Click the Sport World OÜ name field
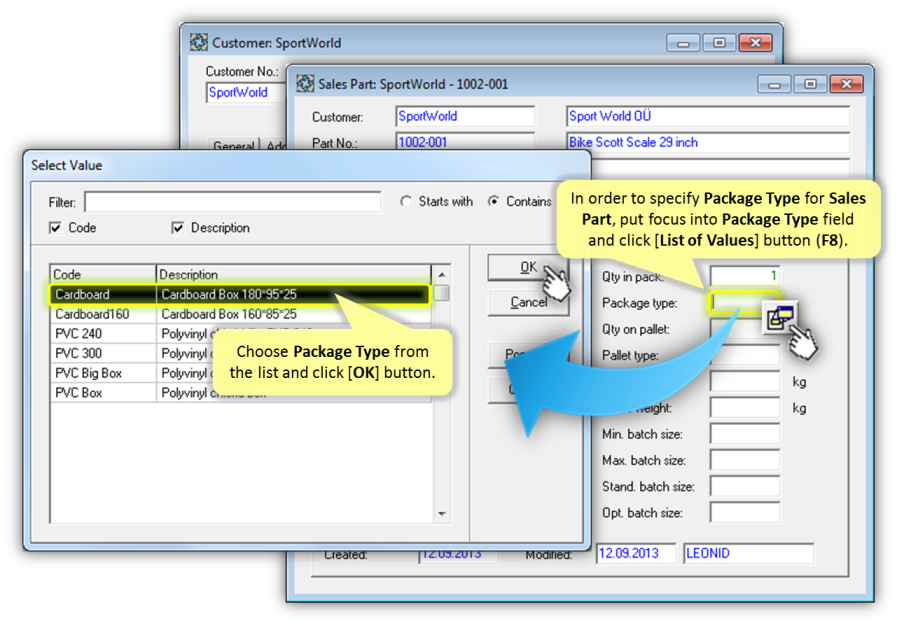The image size is (897, 625). click(708, 116)
